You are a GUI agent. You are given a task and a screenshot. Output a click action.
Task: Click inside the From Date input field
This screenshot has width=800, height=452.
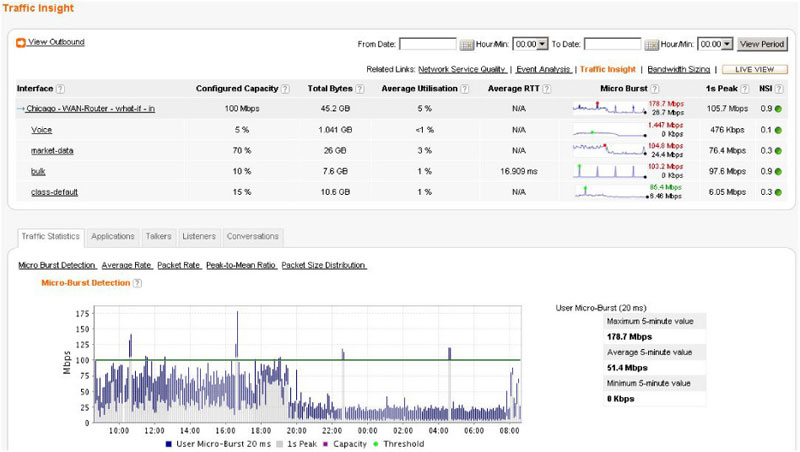click(428, 44)
